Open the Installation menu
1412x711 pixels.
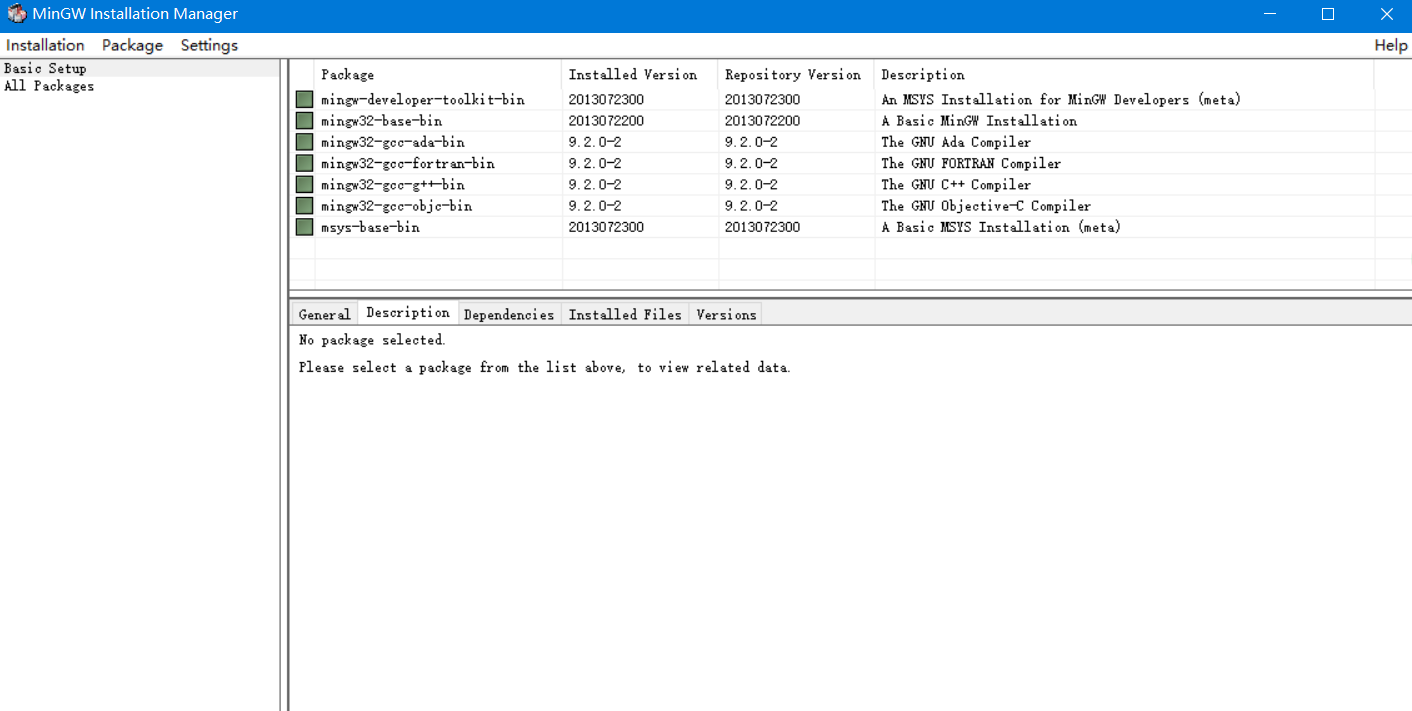[45, 45]
